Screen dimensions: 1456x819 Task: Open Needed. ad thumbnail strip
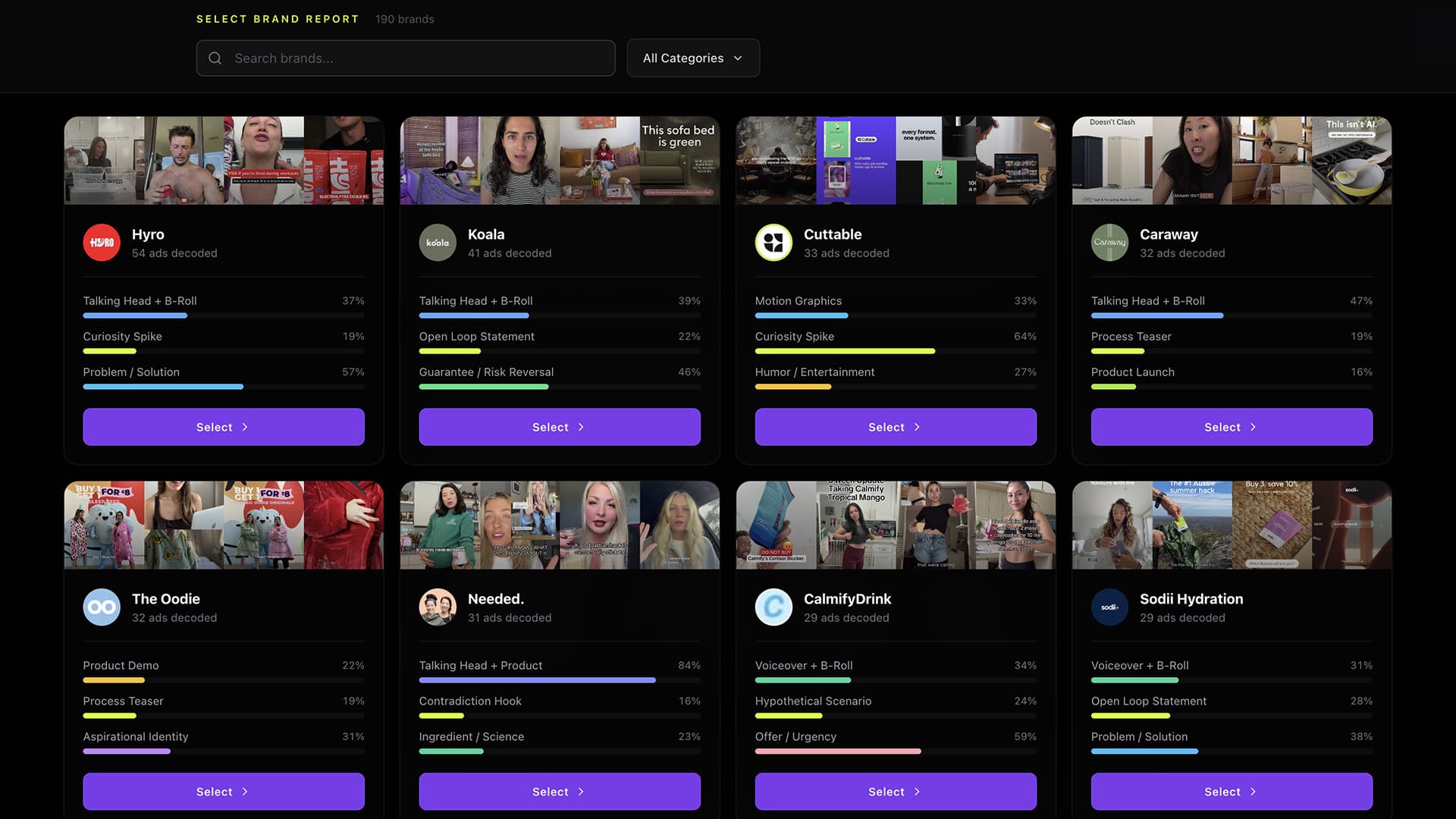coord(560,525)
